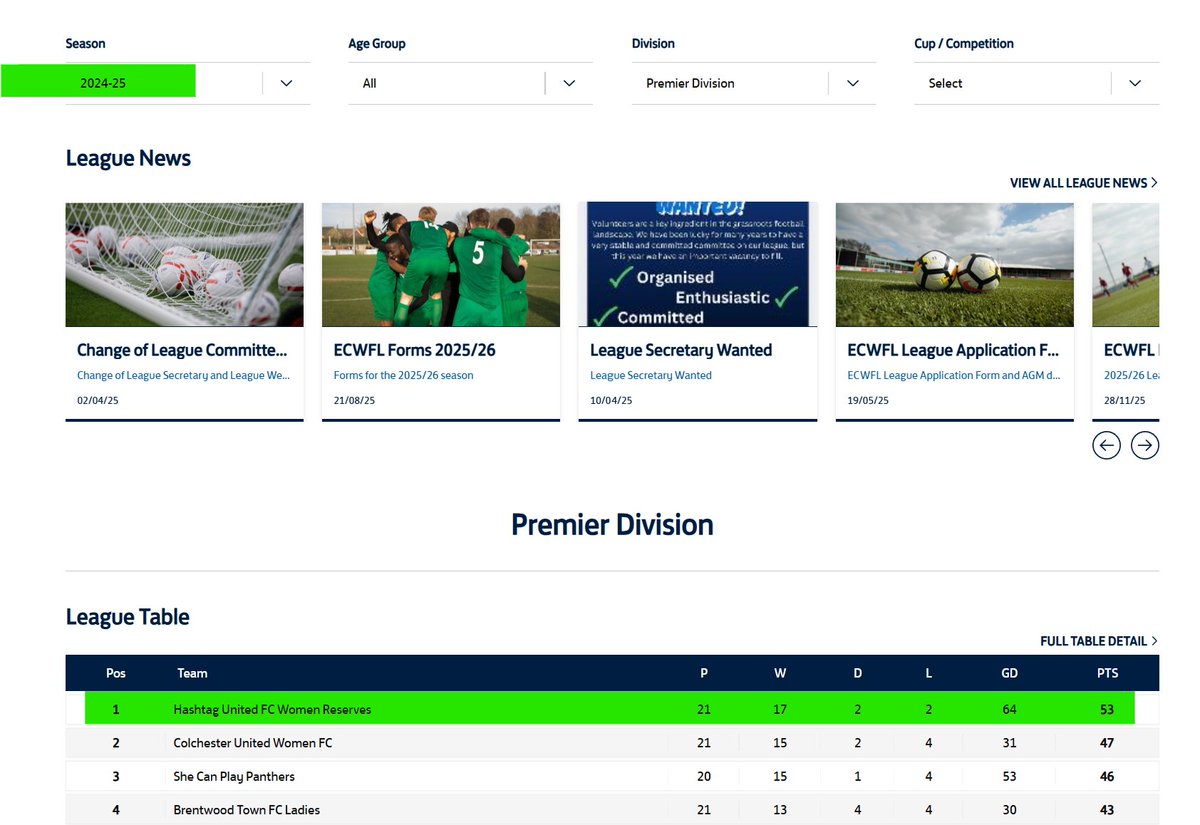Open the football net news thumbnail

coord(185,265)
